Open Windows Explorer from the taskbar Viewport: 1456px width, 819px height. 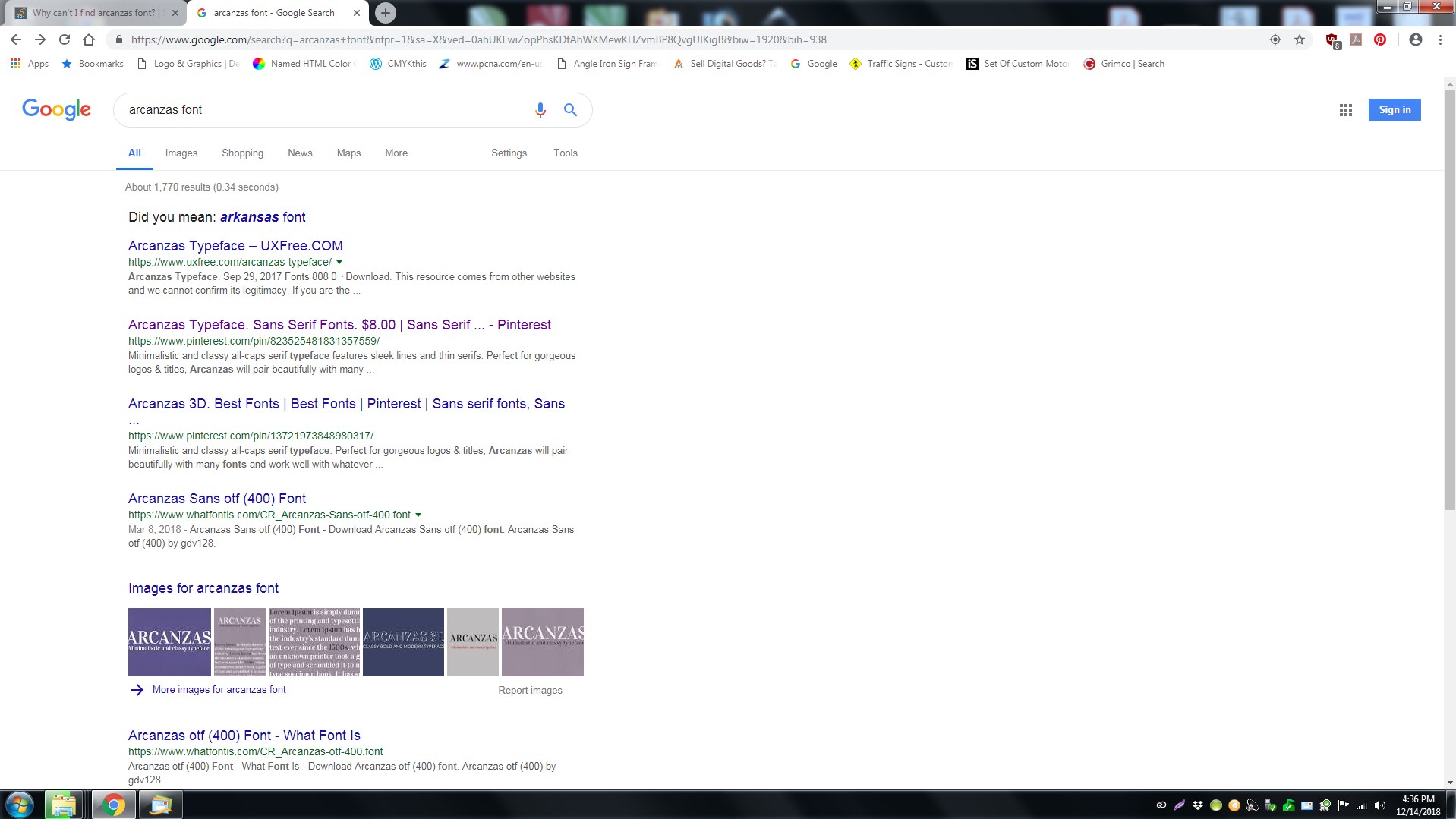[63, 805]
